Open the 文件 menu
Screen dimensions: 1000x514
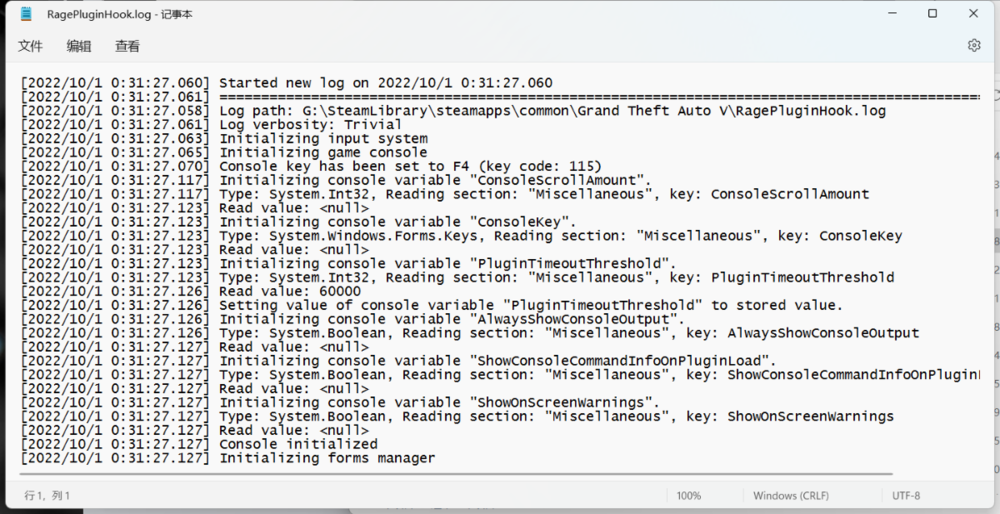click(x=31, y=46)
